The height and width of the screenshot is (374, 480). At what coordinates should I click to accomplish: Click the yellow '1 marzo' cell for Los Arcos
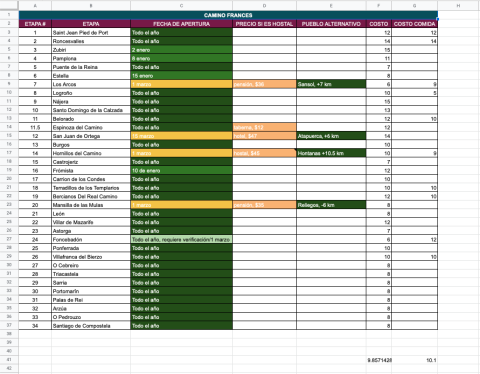181,84
